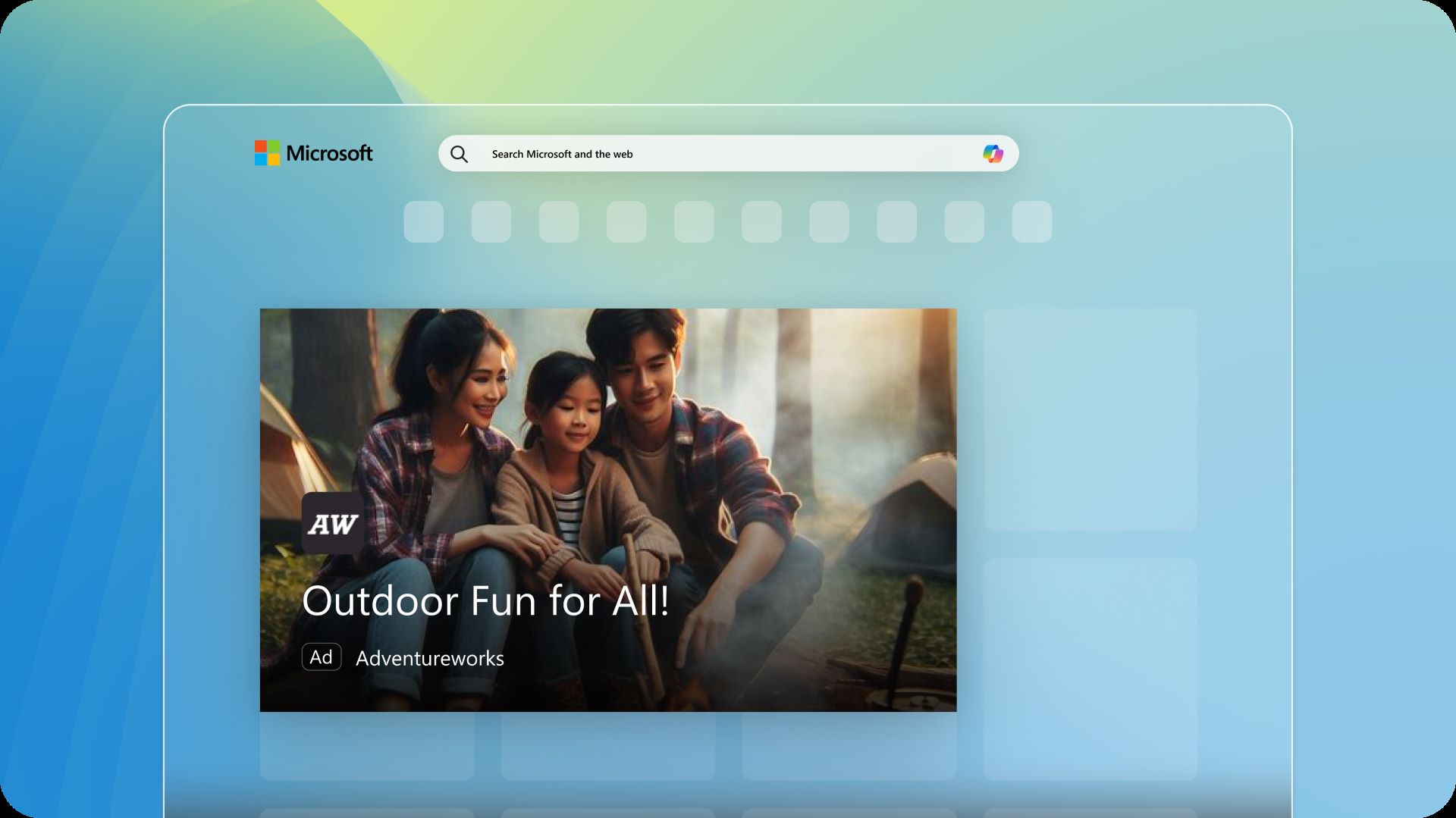This screenshot has height=818, width=1456.
Task: Click the search magnifier icon
Action: point(460,153)
